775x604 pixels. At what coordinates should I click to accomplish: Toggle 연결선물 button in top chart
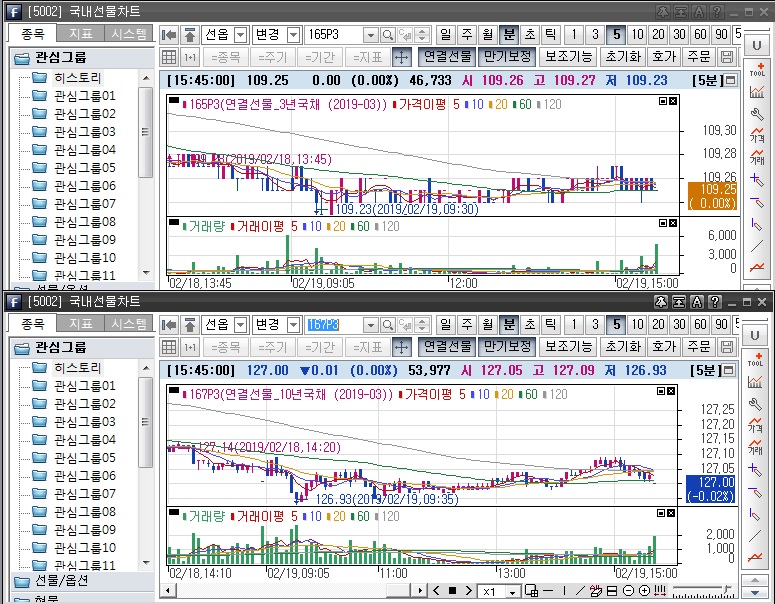point(447,57)
